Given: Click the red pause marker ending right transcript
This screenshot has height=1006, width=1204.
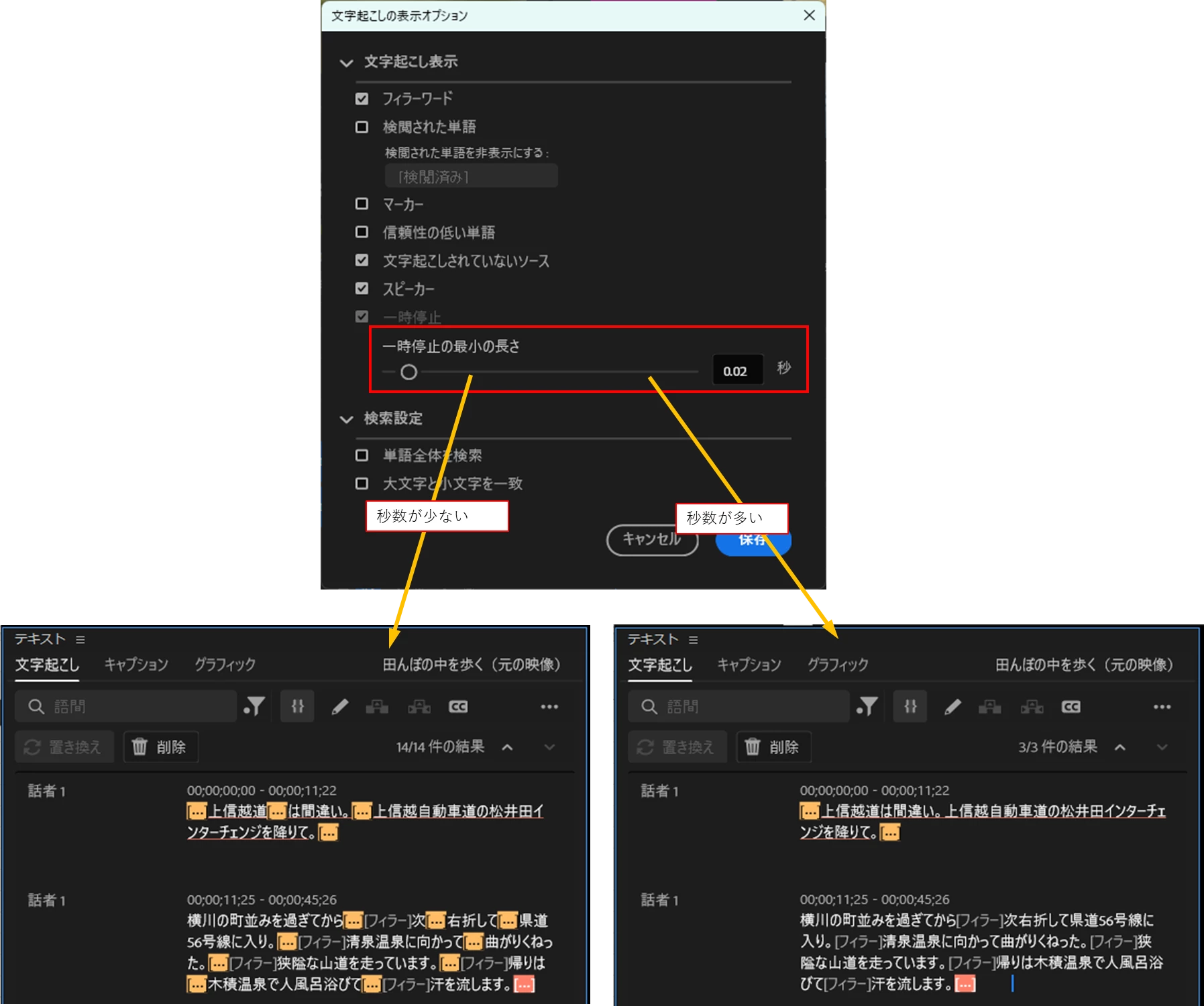Looking at the screenshot, I should tap(965, 984).
